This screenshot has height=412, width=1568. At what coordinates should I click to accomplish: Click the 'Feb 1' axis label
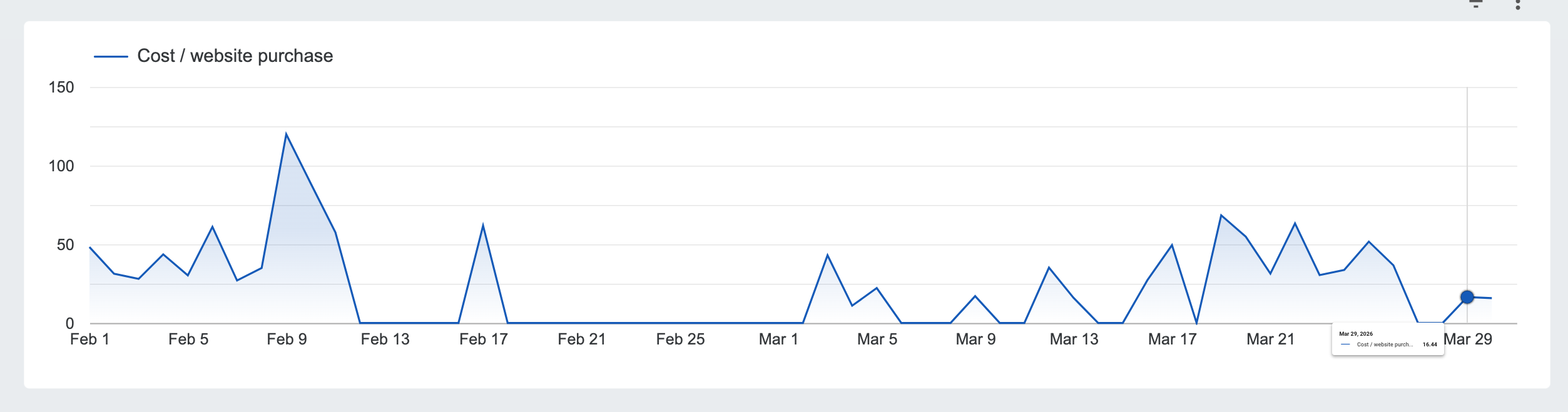pyautogui.click(x=89, y=340)
